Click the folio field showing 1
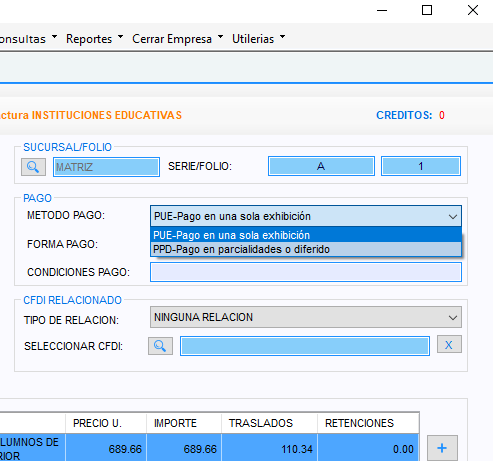Image resolution: width=493 pixels, height=461 pixels. [x=421, y=166]
